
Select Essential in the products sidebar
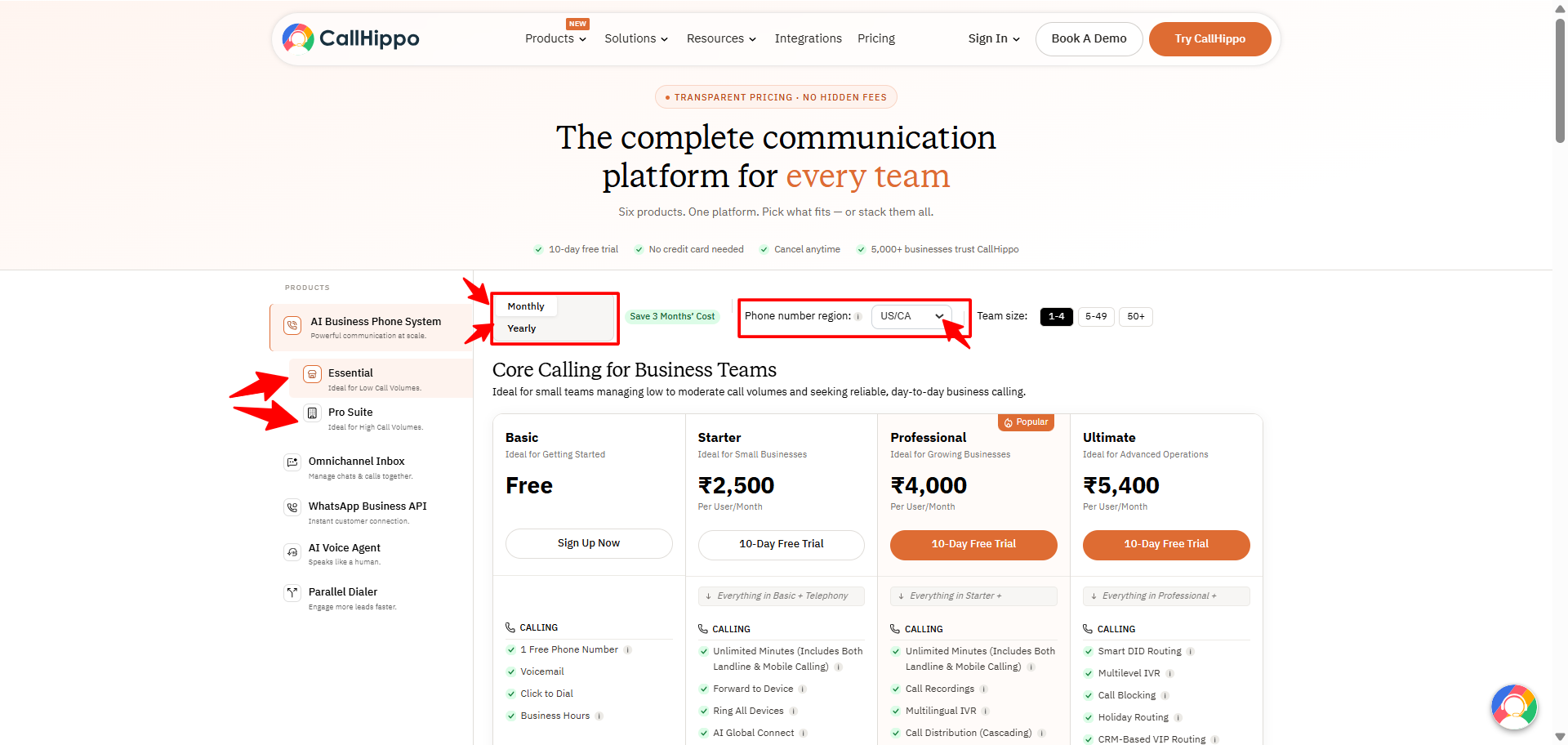pos(381,378)
